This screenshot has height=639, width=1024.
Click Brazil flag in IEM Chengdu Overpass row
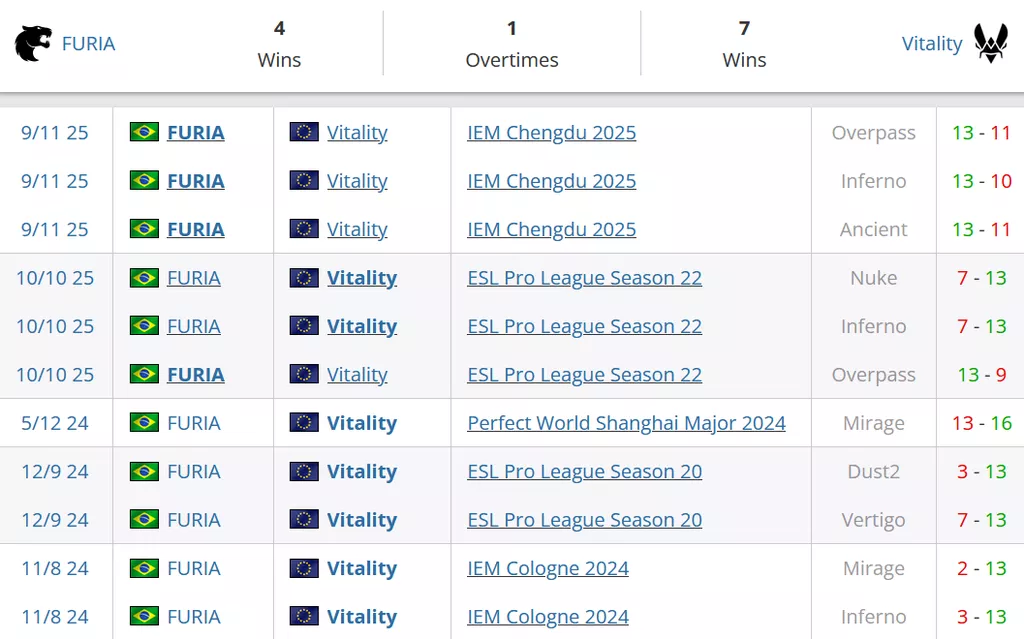[x=144, y=132]
